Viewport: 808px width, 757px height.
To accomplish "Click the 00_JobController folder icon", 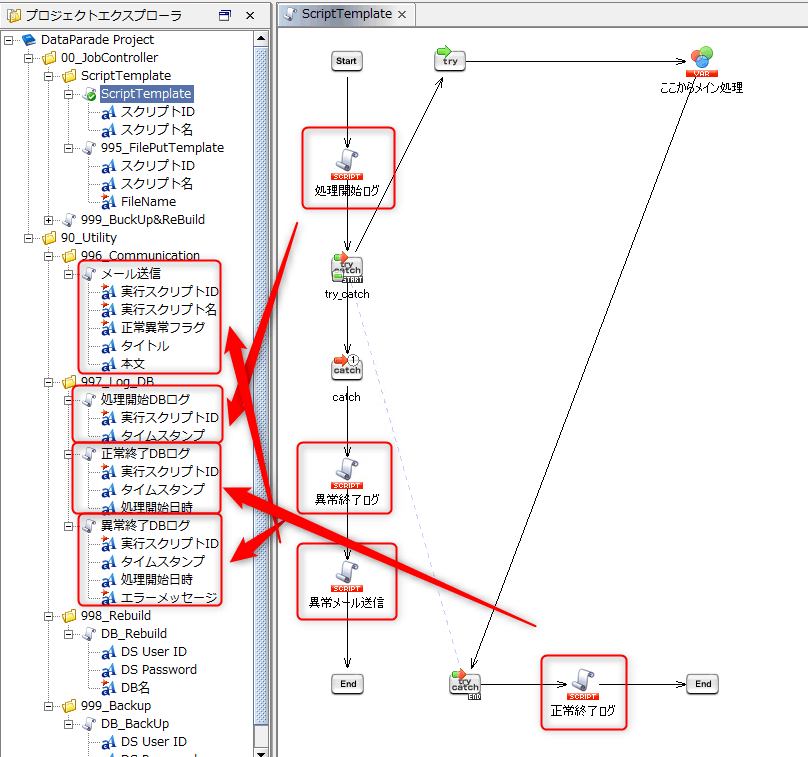I will [x=49, y=58].
